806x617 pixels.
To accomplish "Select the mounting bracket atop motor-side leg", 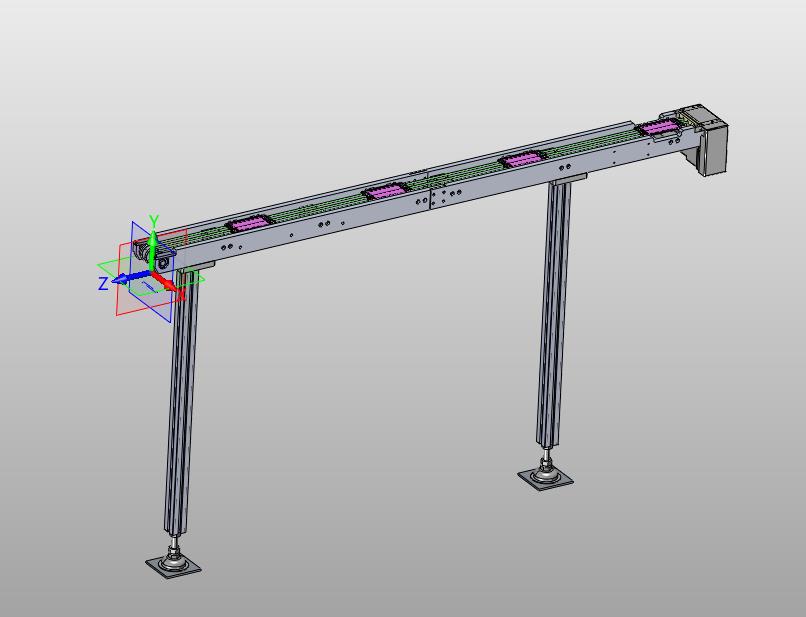I will (569, 178).
